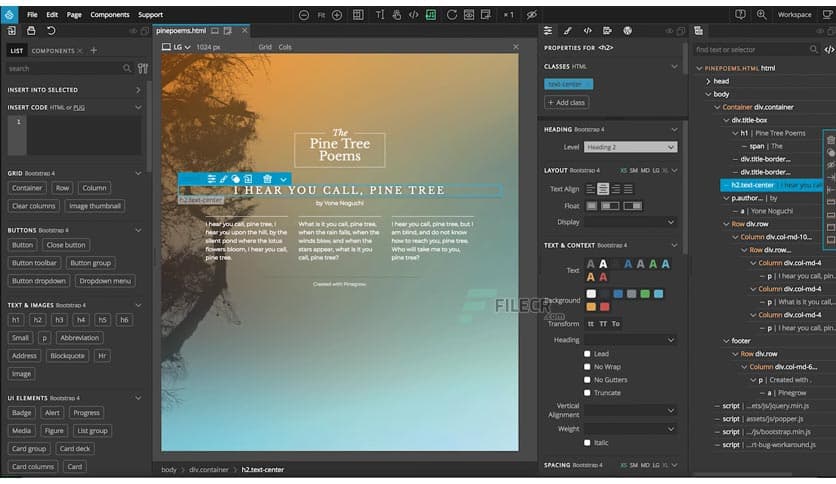
Task: Open the Workspace menu button
Action: click(794, 15)
